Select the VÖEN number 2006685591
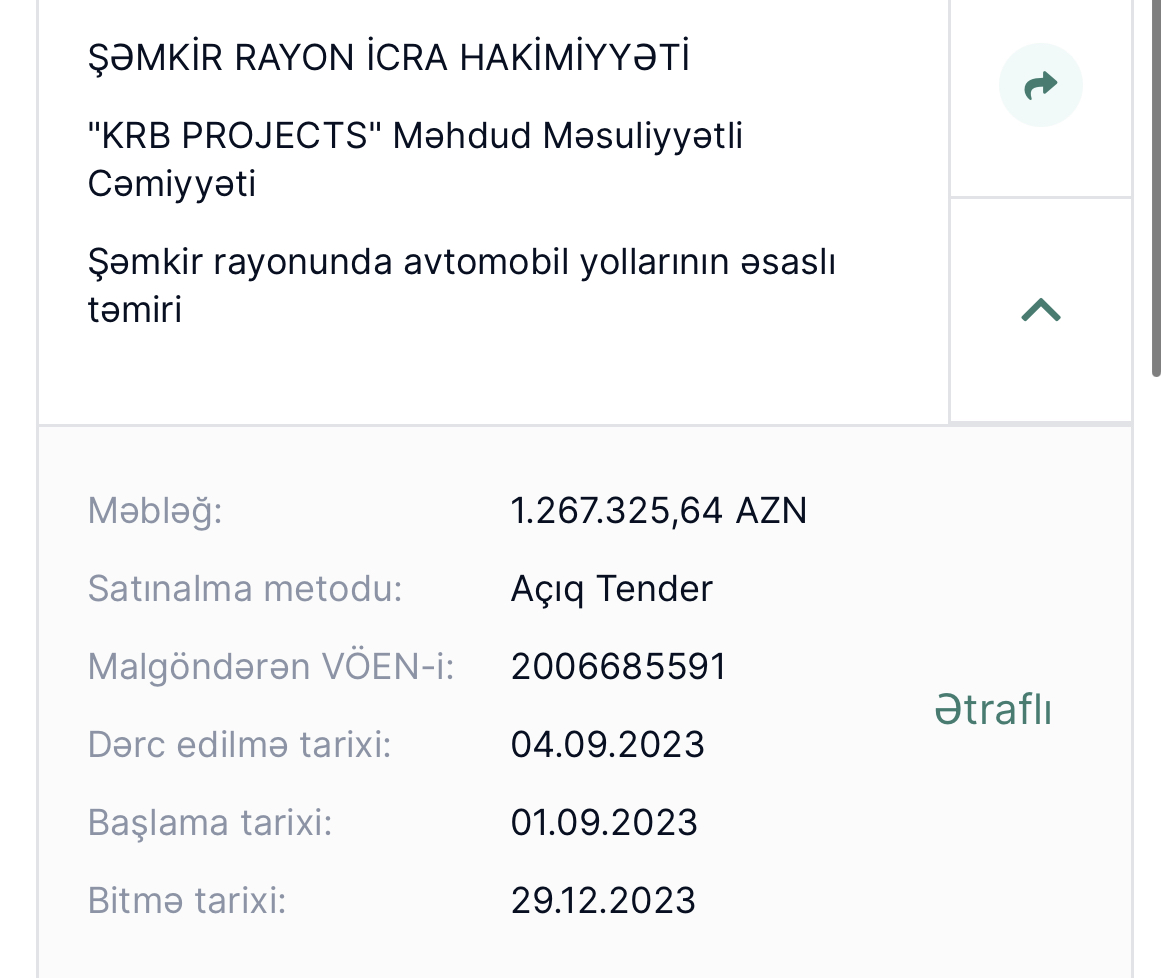Viewport: 1170px width, 978px height. click(618, 667)
